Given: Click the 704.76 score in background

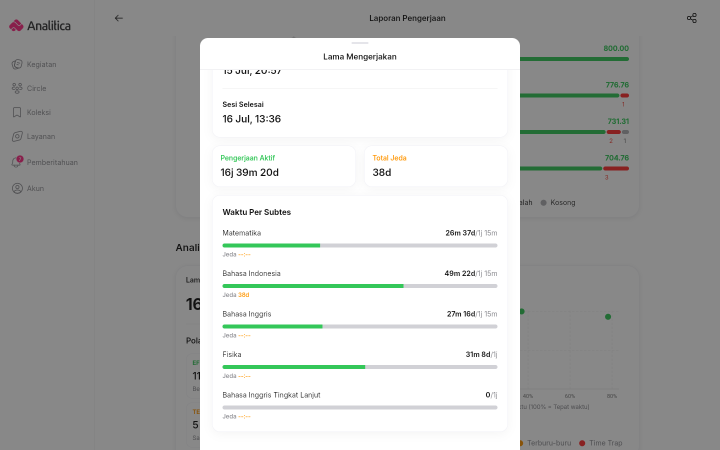Looking at the screenshot, I should pyautogui.click(x=617, y=158).
